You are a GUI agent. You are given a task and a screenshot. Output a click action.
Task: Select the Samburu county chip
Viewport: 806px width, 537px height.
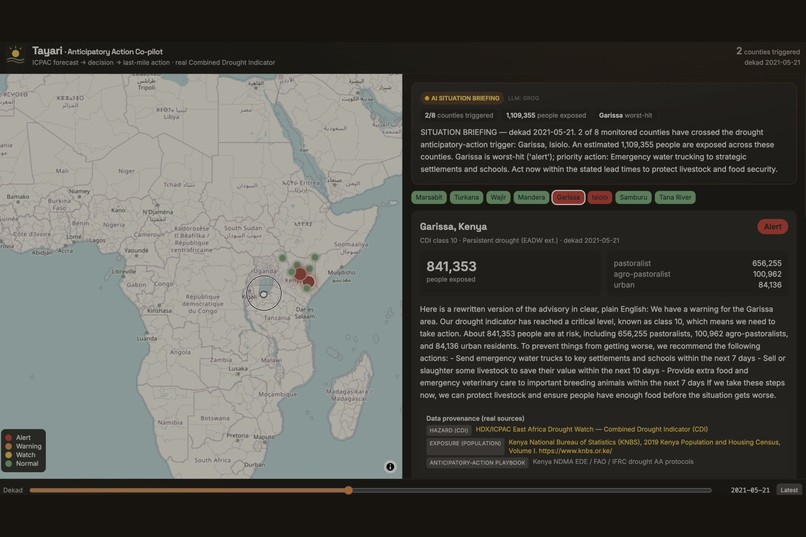pyautogui.click(x=633, y=197)
